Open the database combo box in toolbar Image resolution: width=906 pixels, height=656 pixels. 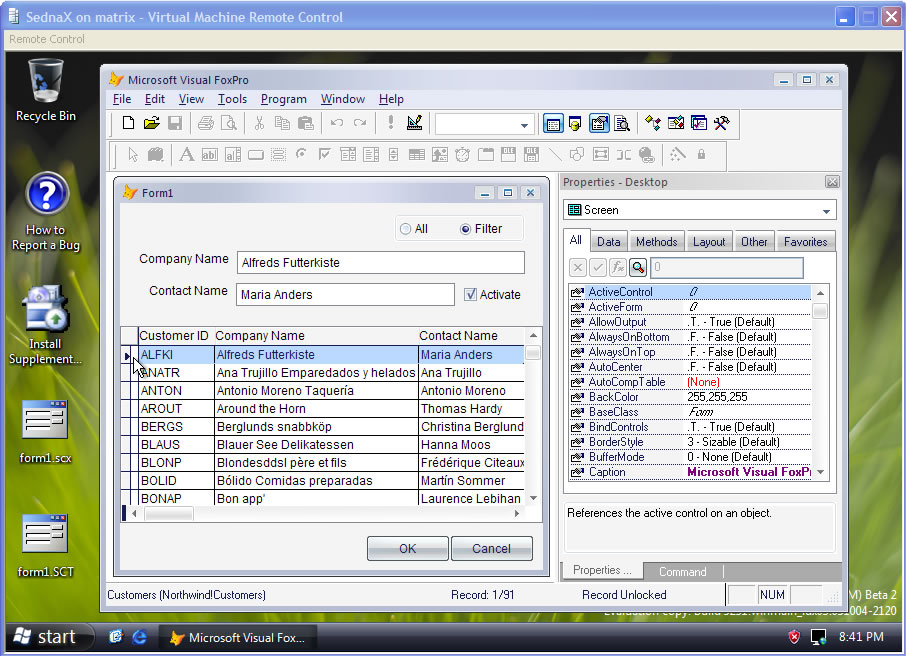click(484, 124)
